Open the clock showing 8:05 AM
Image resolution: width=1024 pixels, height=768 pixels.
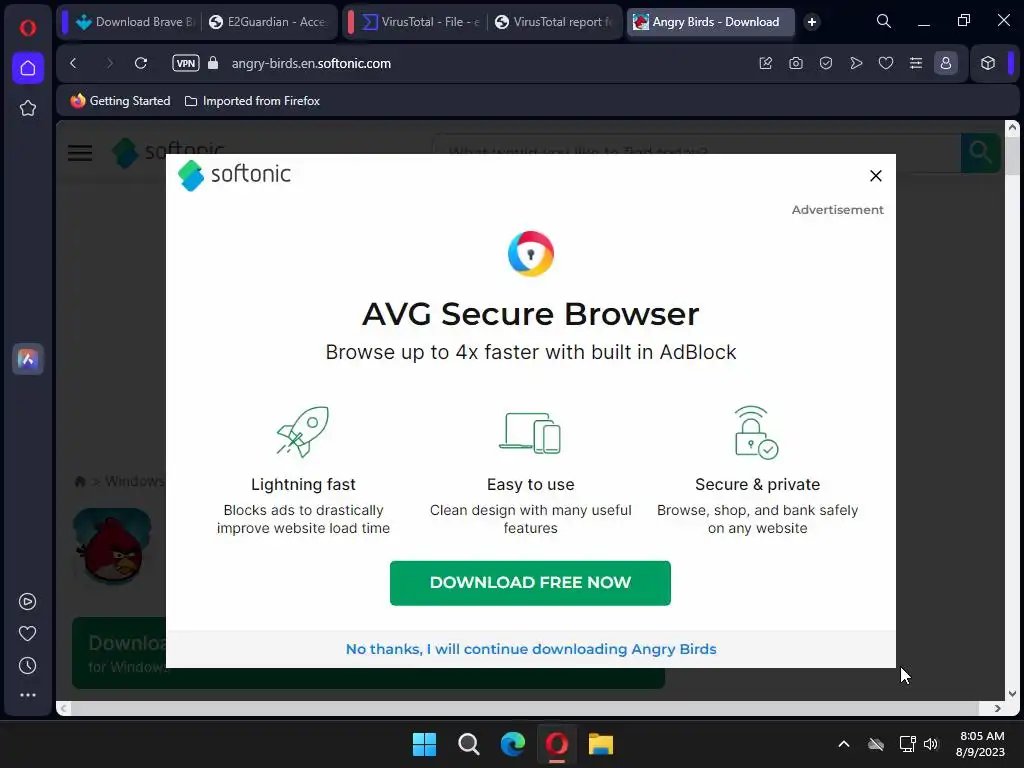981,744
